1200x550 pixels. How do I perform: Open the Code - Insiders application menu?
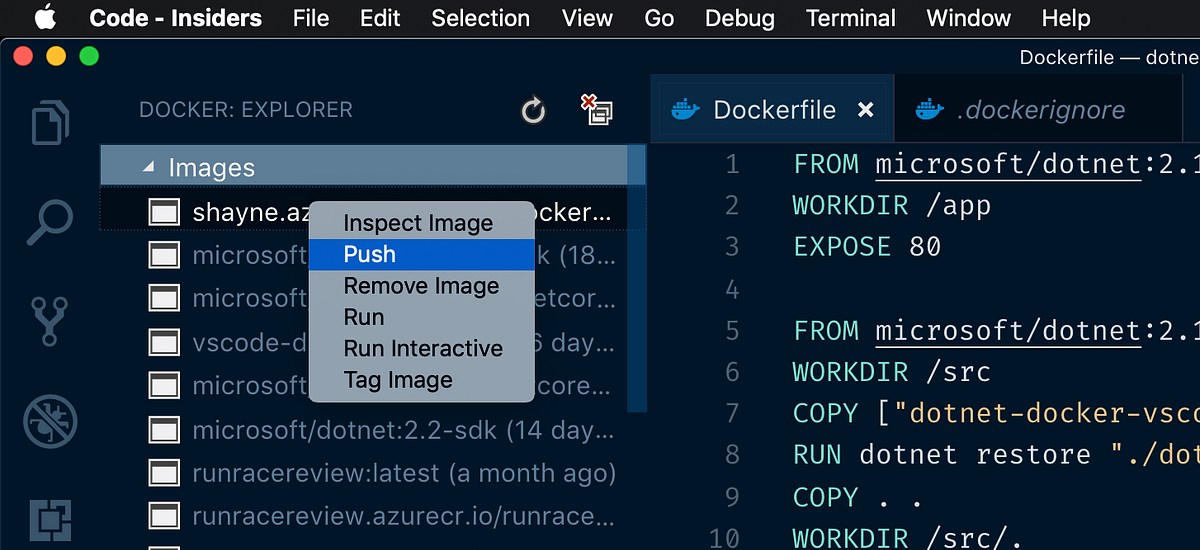pos(176,18)
